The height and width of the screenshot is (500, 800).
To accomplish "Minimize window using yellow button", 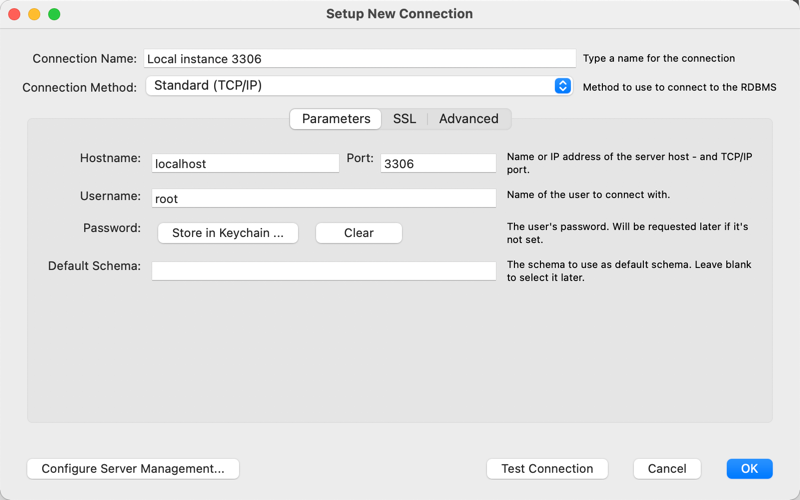I will point(34,14).
